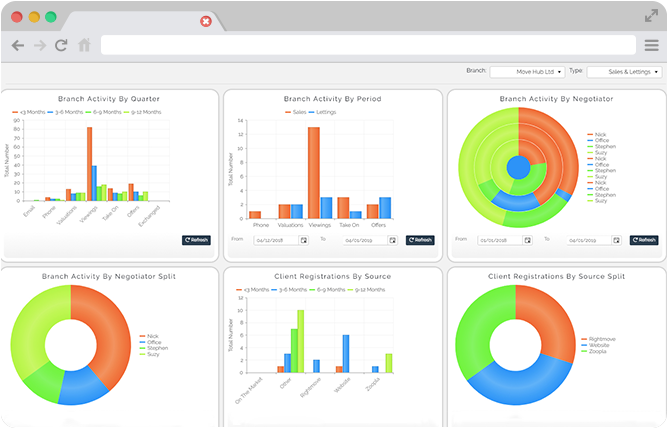Click the blue Offers bar in Period chart

(385, 208)
